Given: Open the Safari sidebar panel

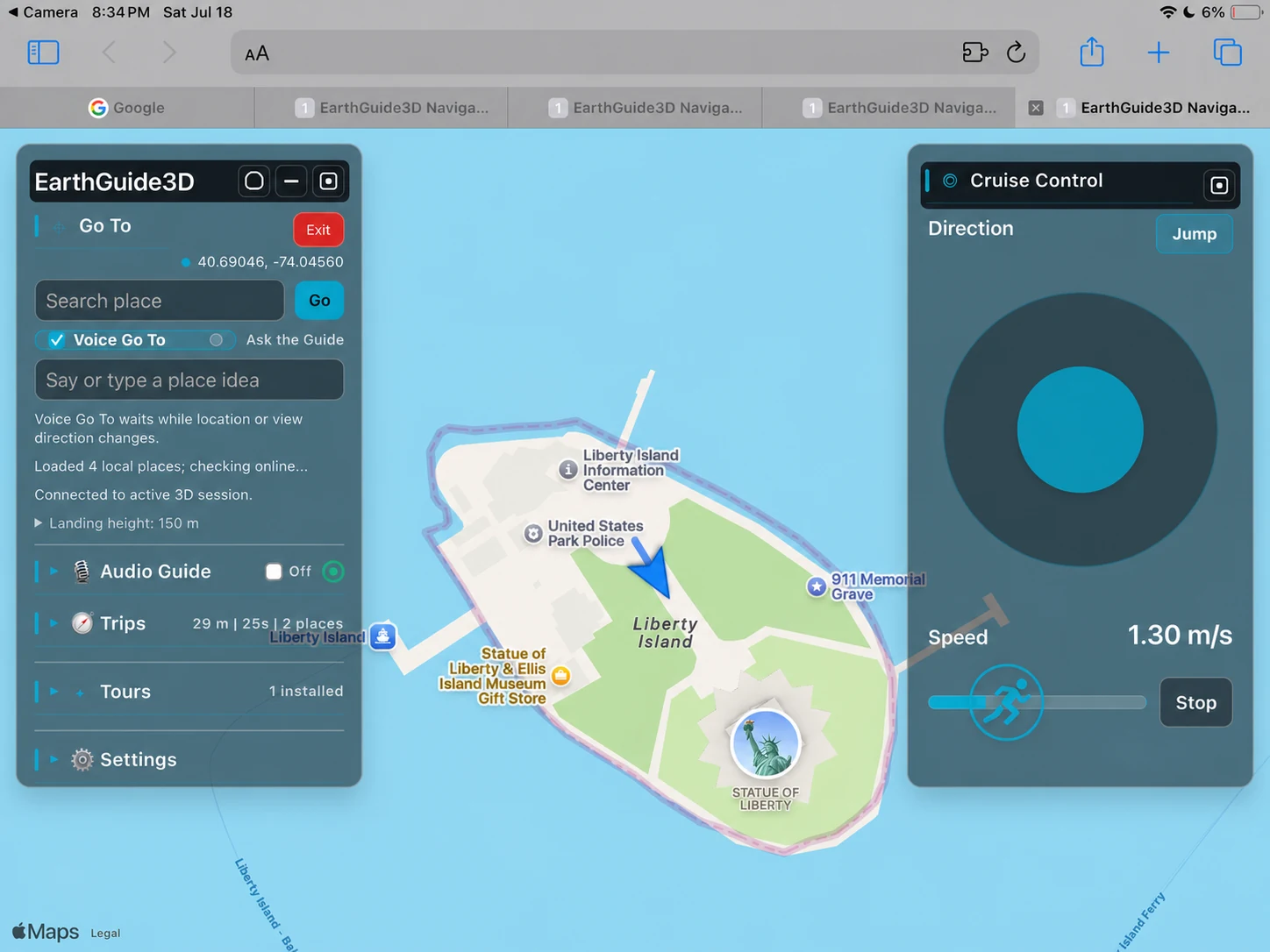Looking at the screenshot, I should click(43, 53).
